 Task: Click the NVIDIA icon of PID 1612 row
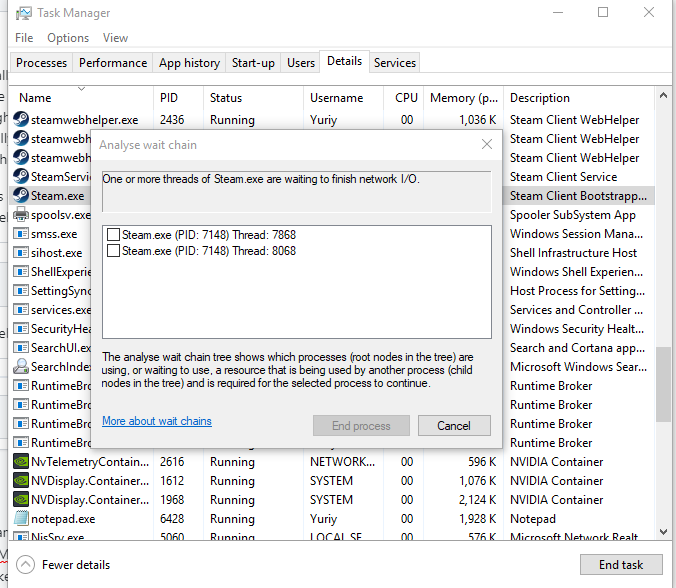tap(21, 481)
